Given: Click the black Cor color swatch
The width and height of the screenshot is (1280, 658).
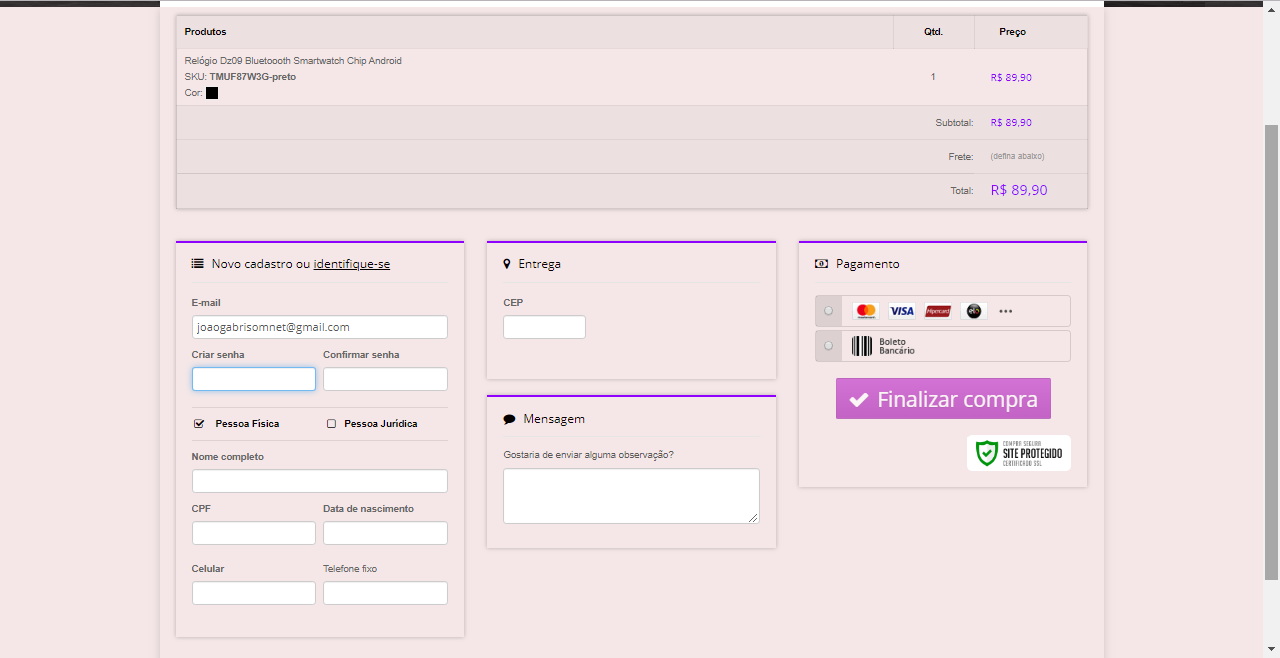Looking at the screenshot, I should [212, 93].
